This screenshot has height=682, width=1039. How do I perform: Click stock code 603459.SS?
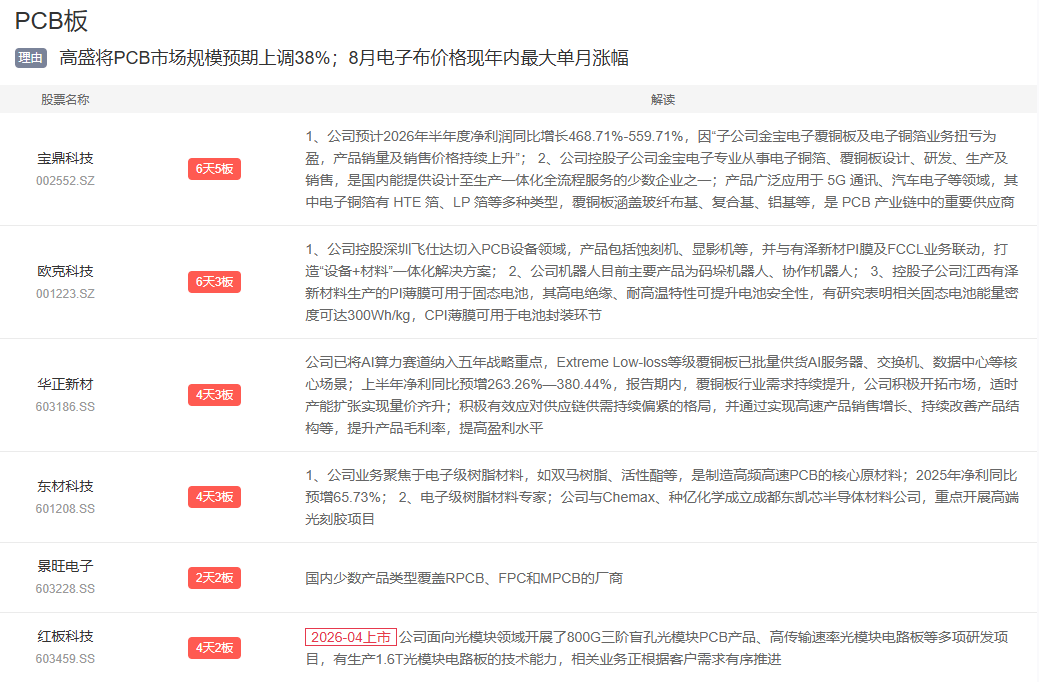[x=65, y=659]
